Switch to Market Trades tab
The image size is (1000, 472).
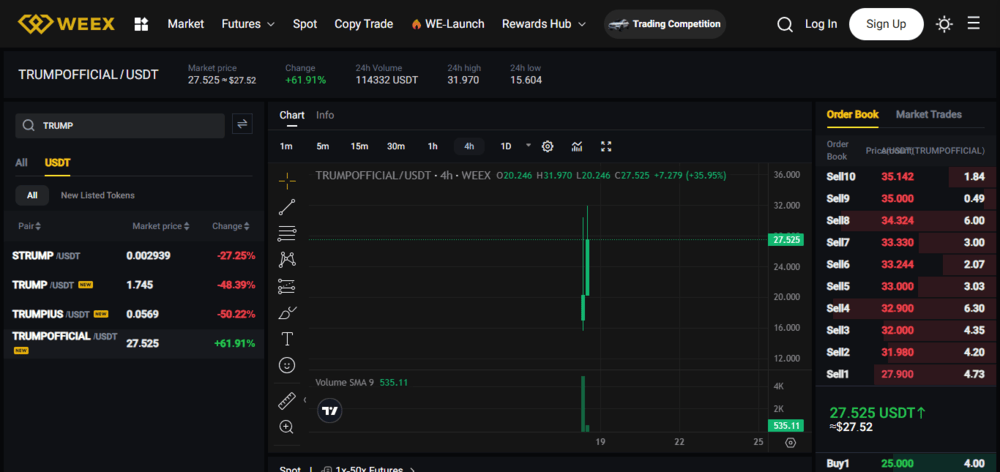[929, 115]
